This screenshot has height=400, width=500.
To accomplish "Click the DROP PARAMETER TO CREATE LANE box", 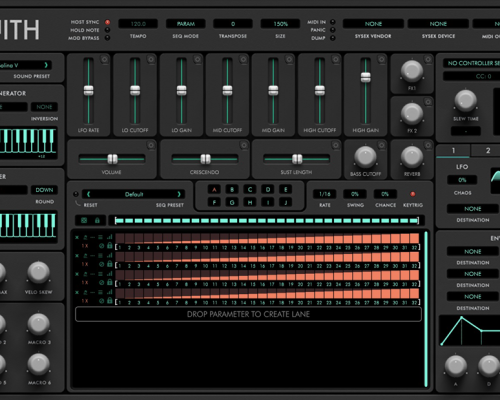I will [248, 314].
